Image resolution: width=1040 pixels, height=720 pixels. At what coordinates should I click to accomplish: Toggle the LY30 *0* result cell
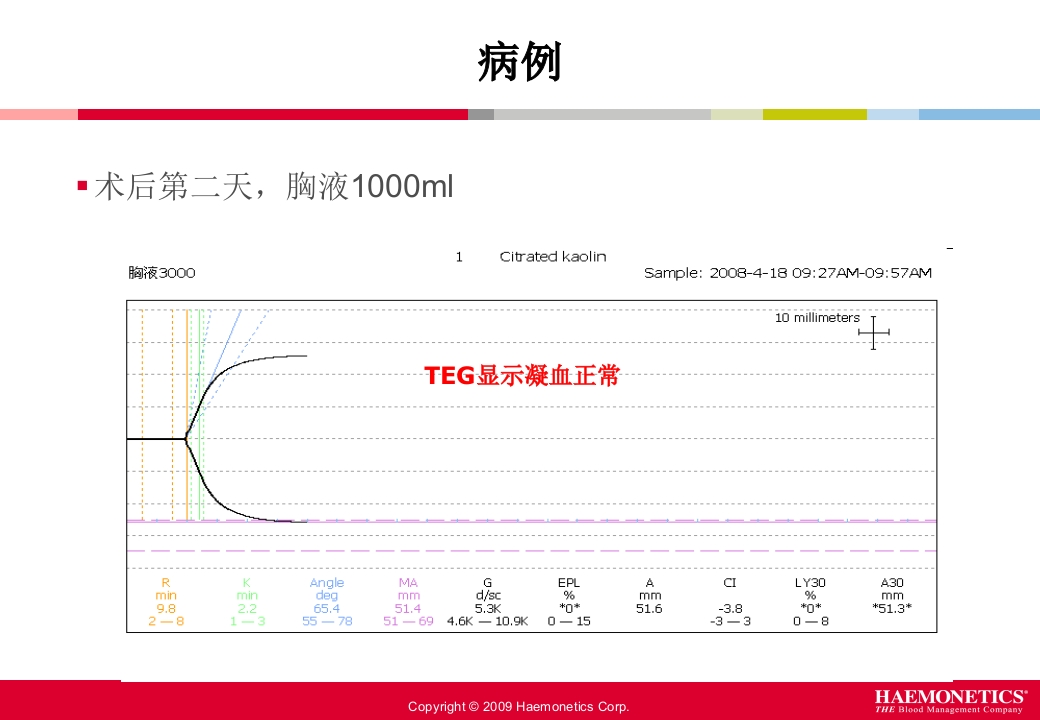point(811,606)
